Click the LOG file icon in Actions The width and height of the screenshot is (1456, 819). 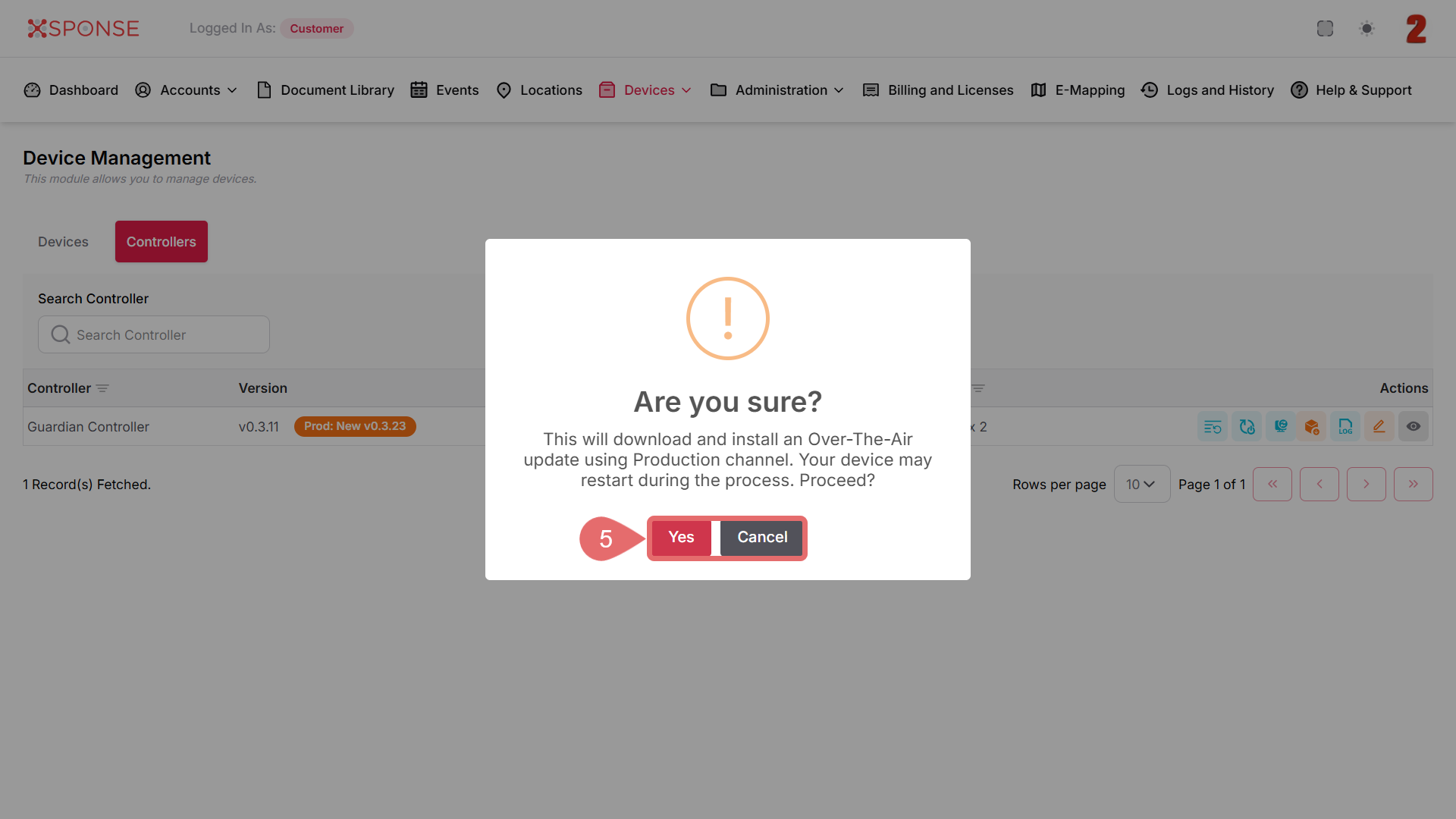coord(1345,427)
